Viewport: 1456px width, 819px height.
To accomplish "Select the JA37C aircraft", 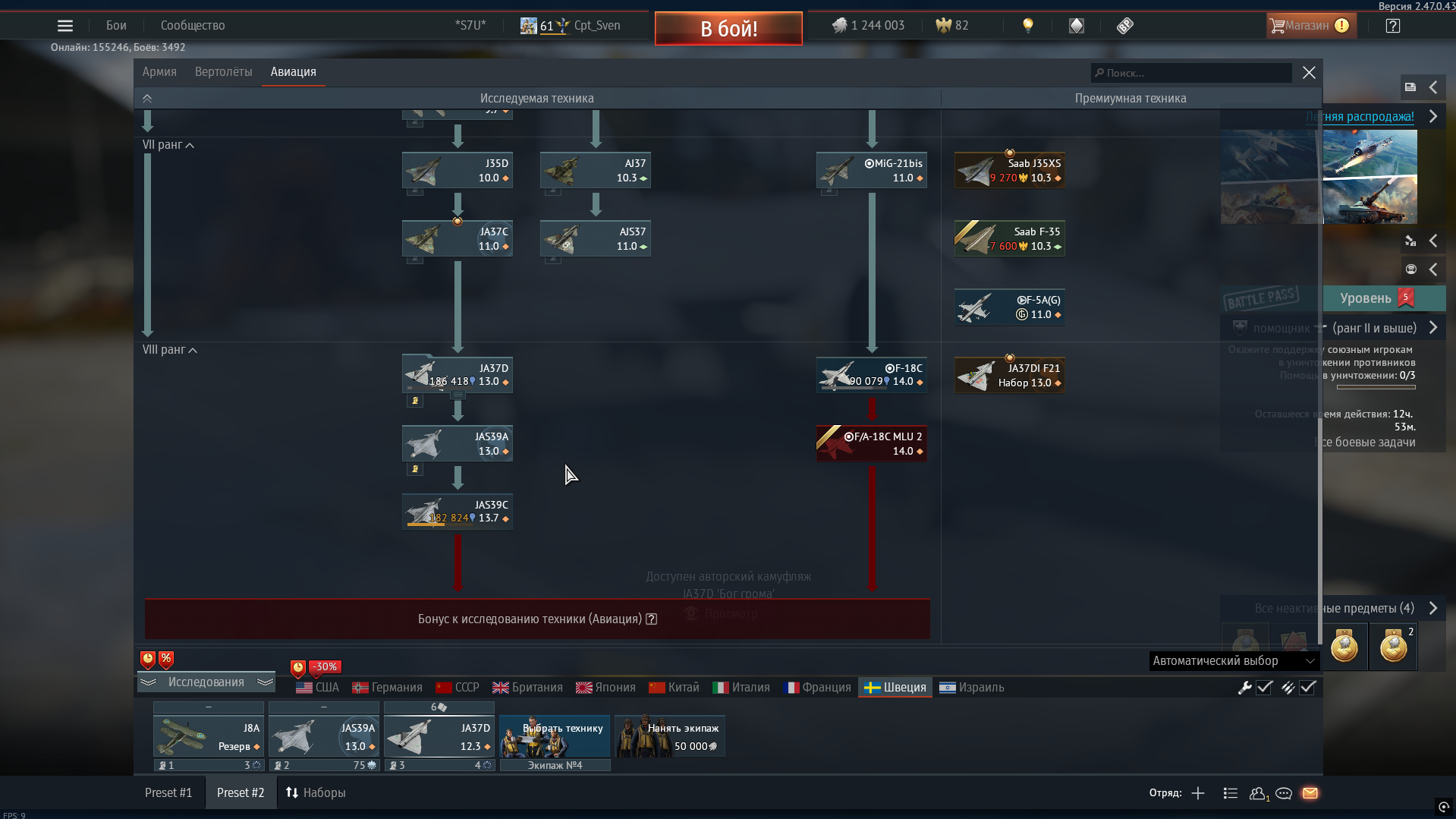I will 458,238.
